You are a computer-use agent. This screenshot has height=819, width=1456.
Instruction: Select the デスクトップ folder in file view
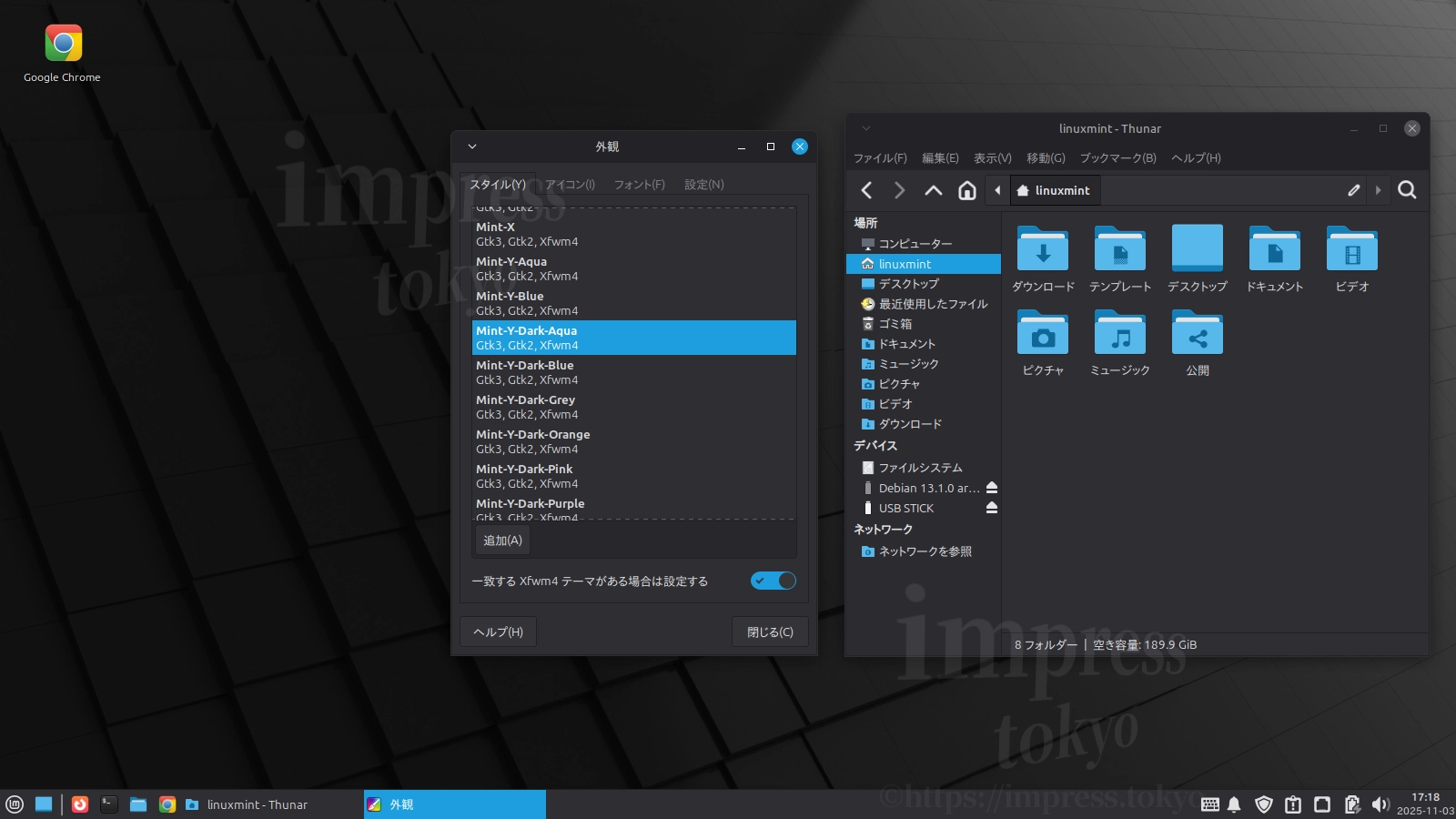1198,258
